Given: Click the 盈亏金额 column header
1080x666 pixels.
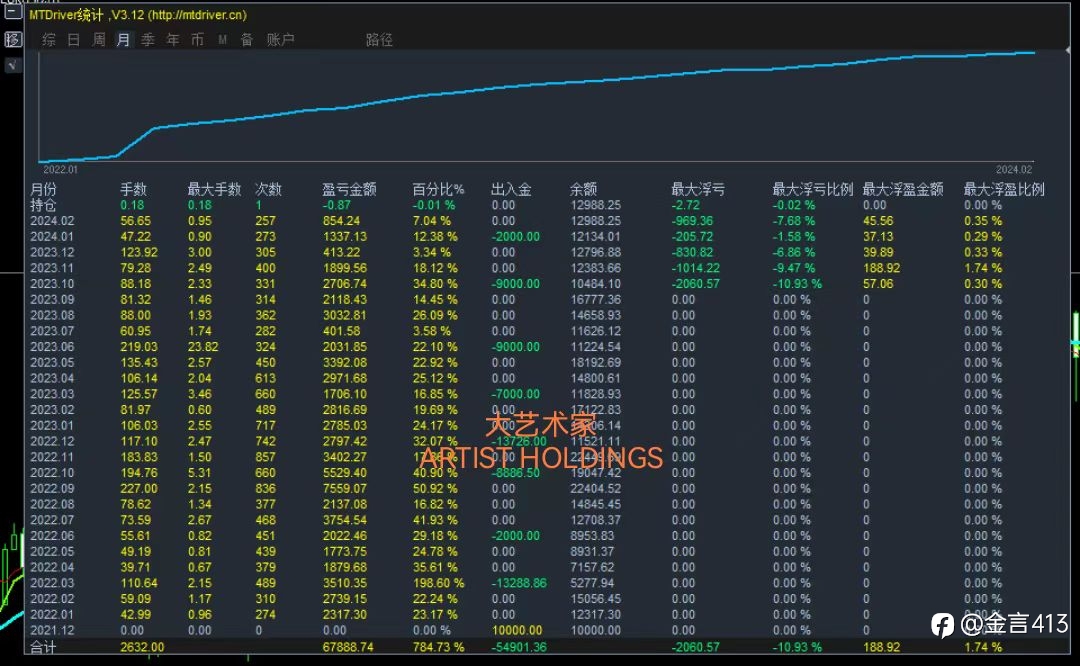Looking at the screenshot, I should [x=349, y=189].
